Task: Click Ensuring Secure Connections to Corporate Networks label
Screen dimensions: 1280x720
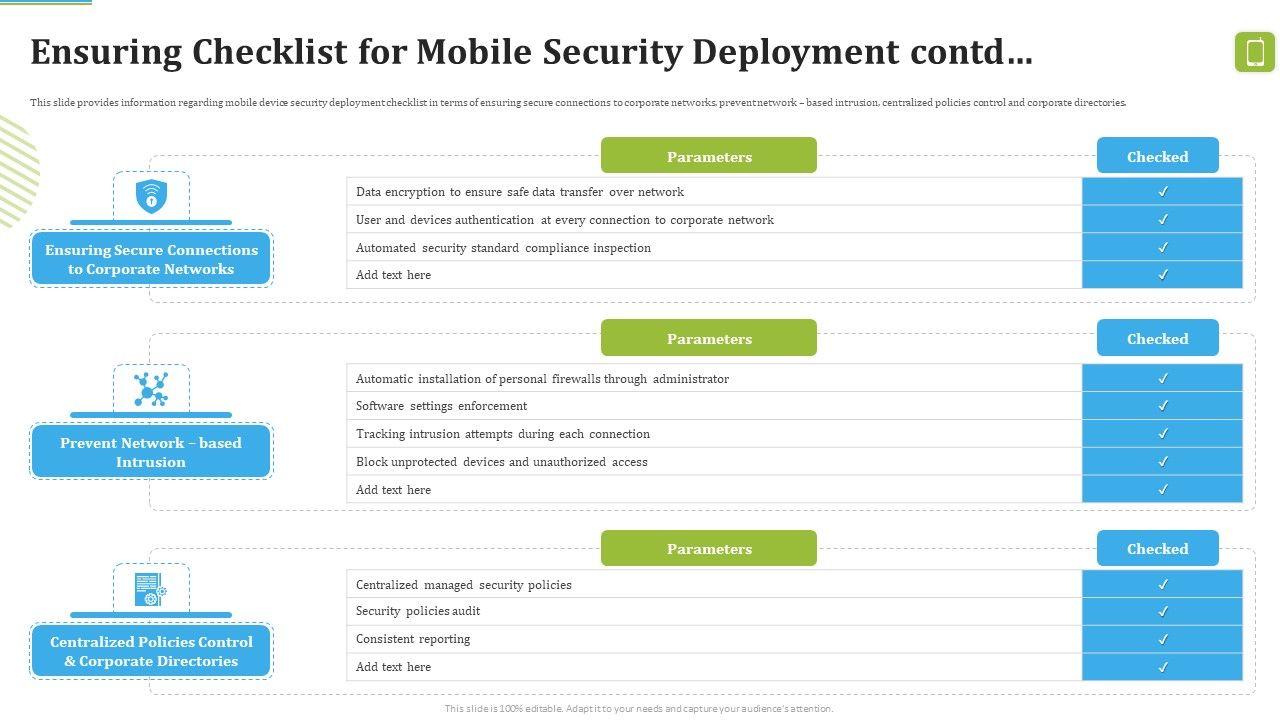Action: 151,259
